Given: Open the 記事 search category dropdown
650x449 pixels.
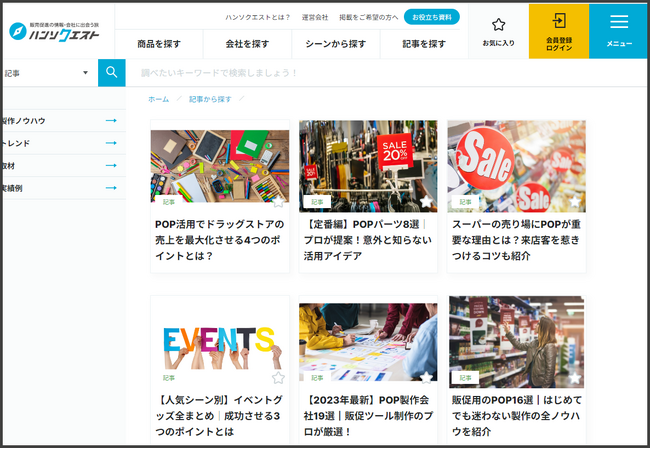Looking at the screenshot, I should point(49,73).
